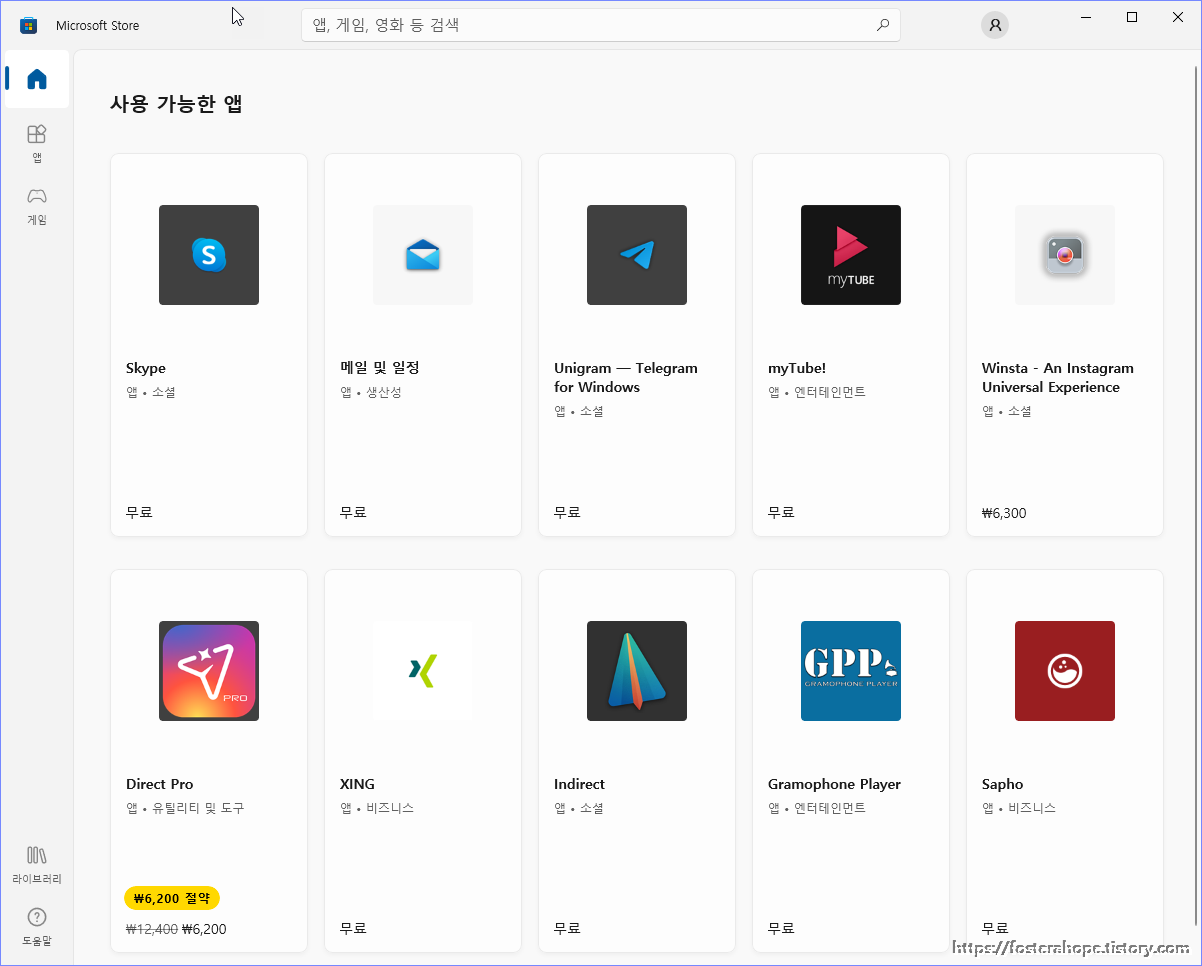This screenshot has width=1202, height=966.
Task: Open the Gramophone Player title text
Action: tap(834, 784)
